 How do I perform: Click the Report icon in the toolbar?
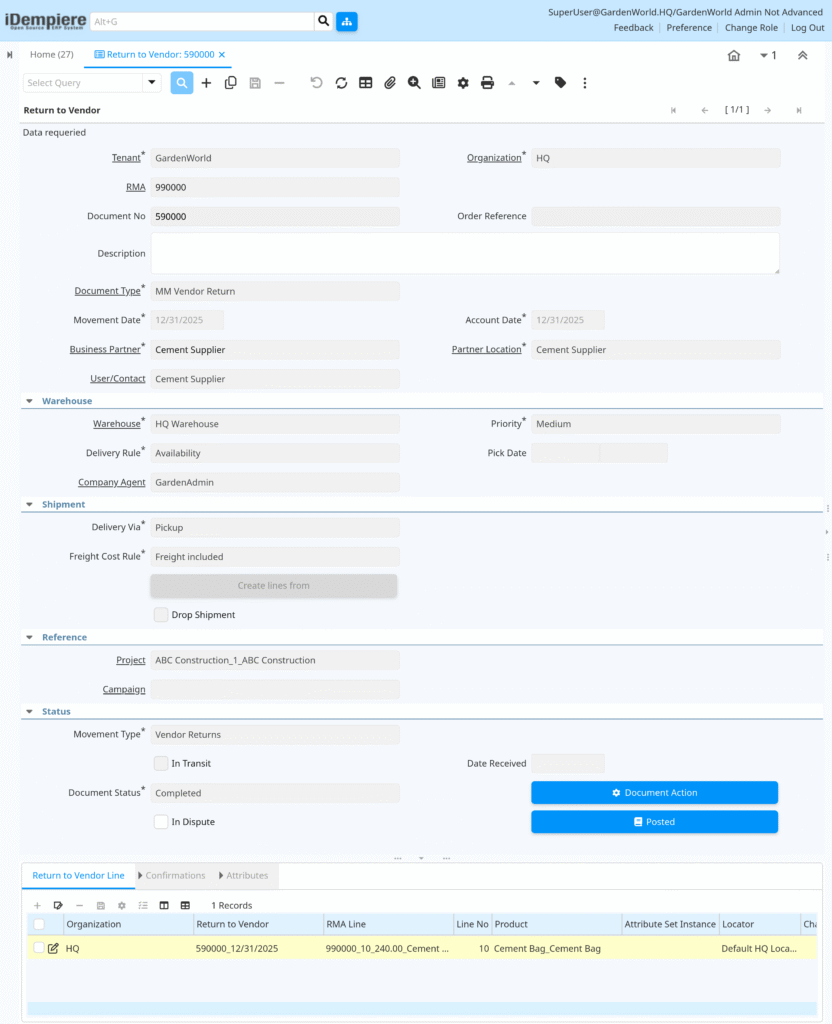(x=438, y=83)
